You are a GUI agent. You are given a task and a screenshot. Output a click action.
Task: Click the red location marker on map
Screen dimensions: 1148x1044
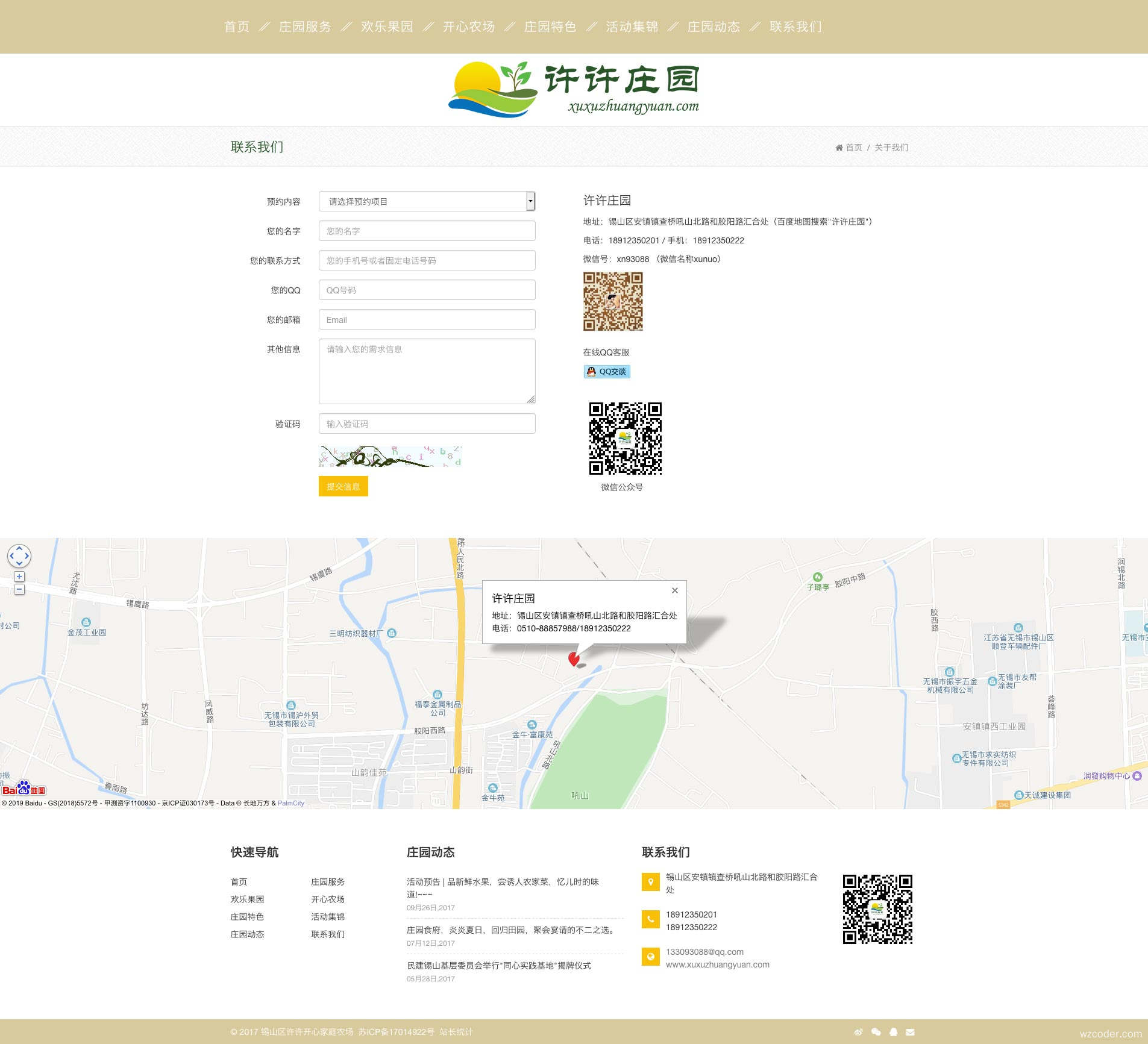point(574,658)
